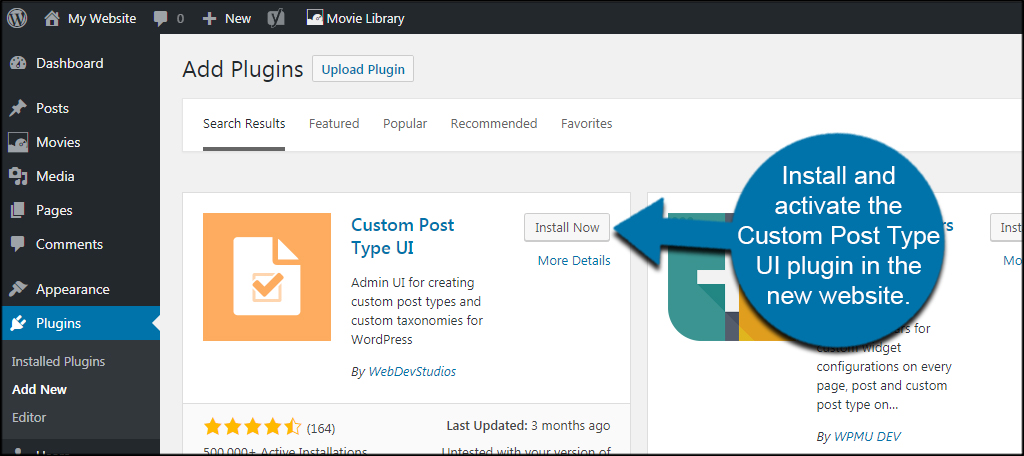The height and width of the screenshot is (456, 1024).
Task: Open Posts in the sidebar
Action: tap(52, 108)
